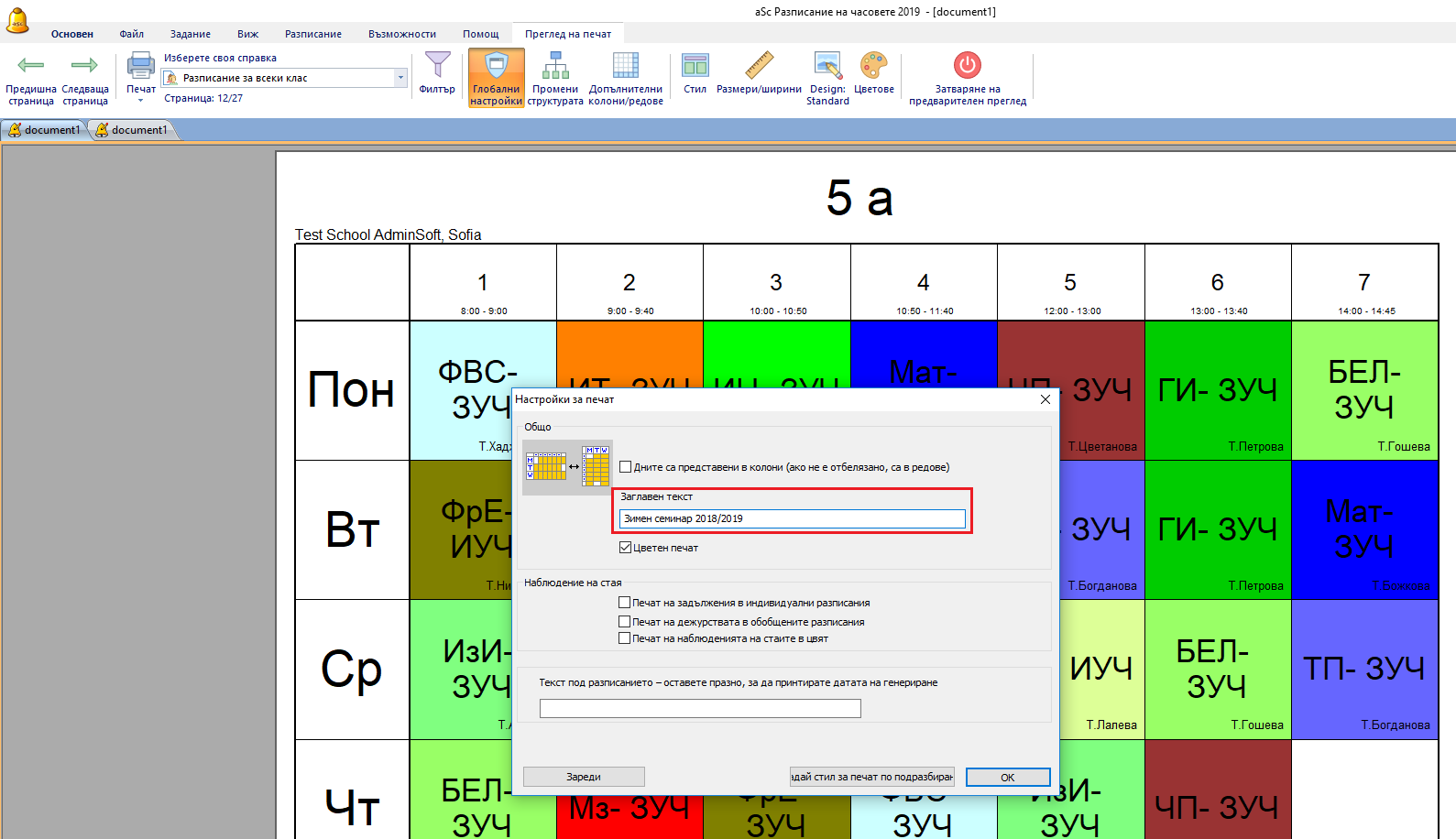Go to previous page with left arrow
Screen dimensions: 1456x839
(x=31, y=66)
